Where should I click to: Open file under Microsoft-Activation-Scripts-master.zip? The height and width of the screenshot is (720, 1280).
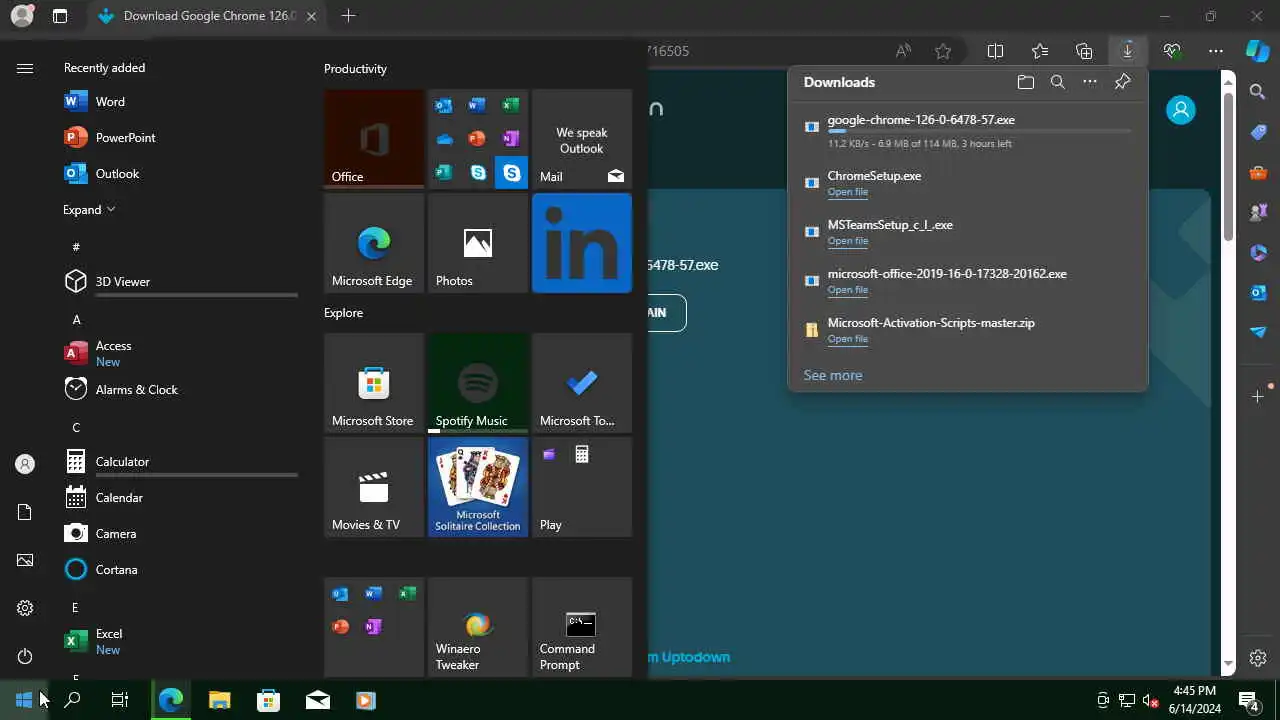pyautogui.click(x=847, y=339)
